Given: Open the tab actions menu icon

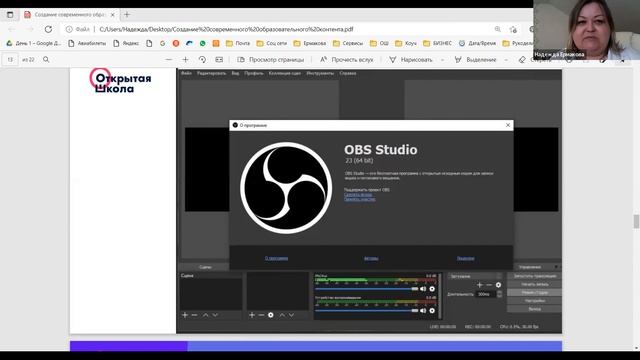Looking at the screenshot, I should click(x=10, y=15).
